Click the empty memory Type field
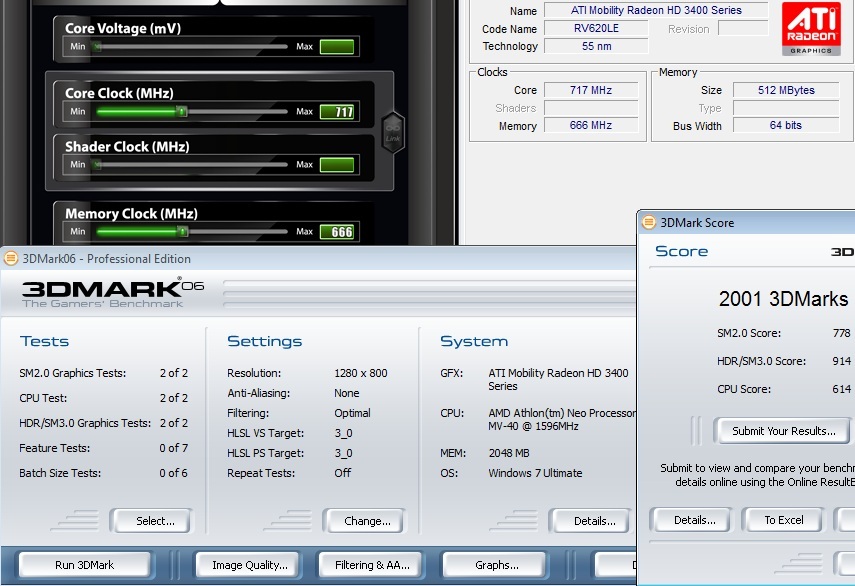The width and height of the screenshot is (855, 586). (x=786, y=108)
